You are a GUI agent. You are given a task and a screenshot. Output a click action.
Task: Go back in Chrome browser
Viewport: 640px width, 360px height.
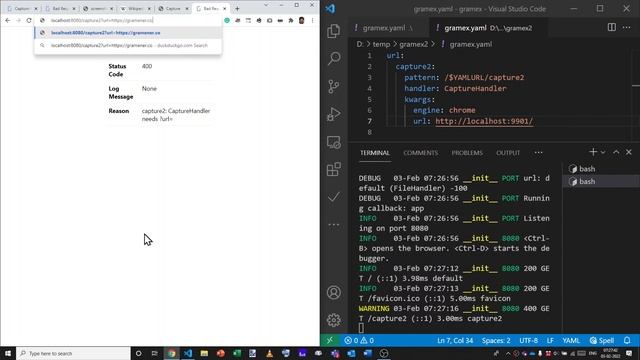pos(8,20)
